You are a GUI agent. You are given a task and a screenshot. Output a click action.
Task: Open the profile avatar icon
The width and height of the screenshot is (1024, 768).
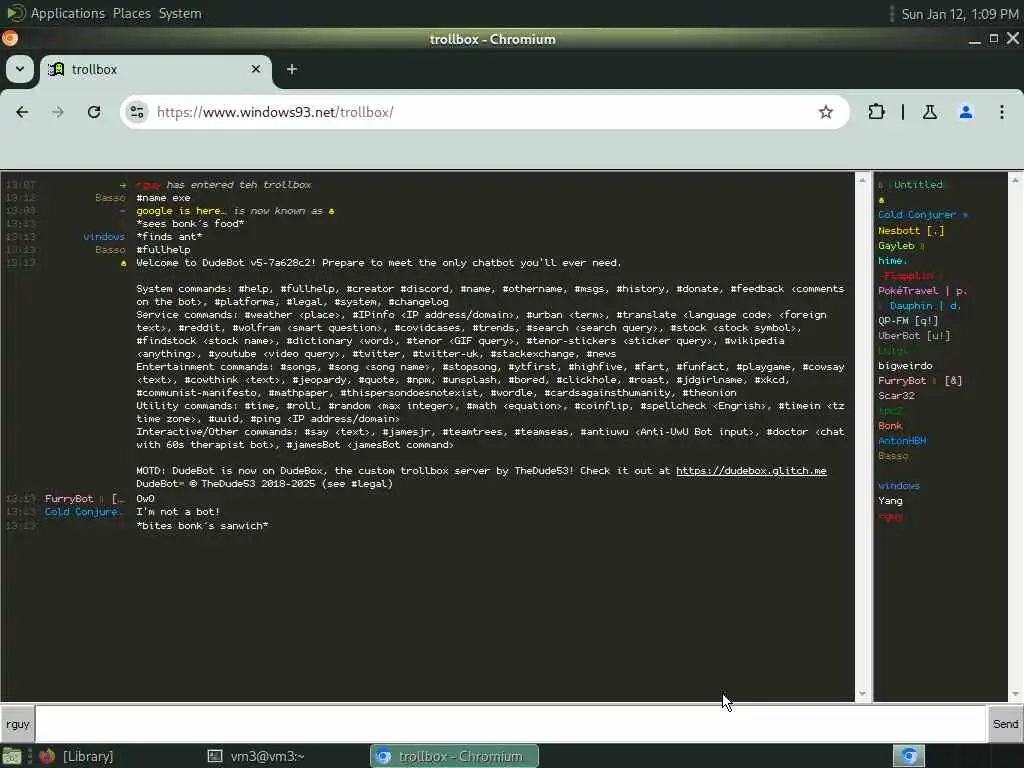965,112
